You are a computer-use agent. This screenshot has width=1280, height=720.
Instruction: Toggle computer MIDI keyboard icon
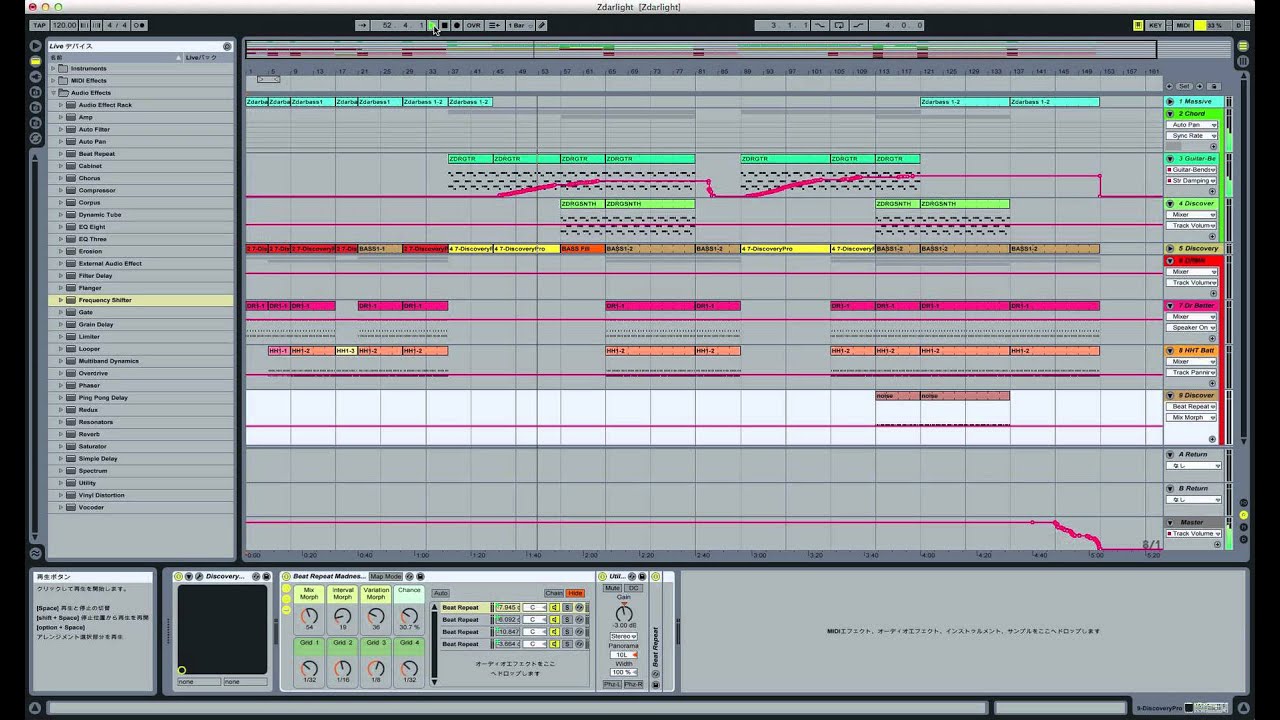[1138, 25]
